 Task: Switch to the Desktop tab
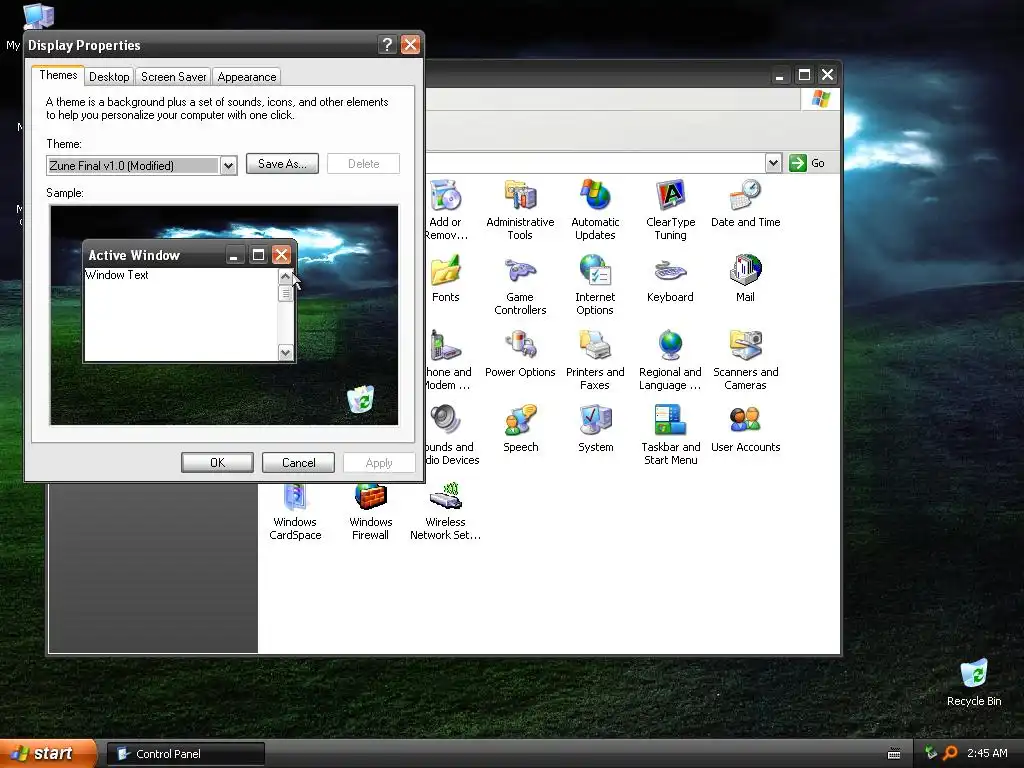(x=109, y=76)
